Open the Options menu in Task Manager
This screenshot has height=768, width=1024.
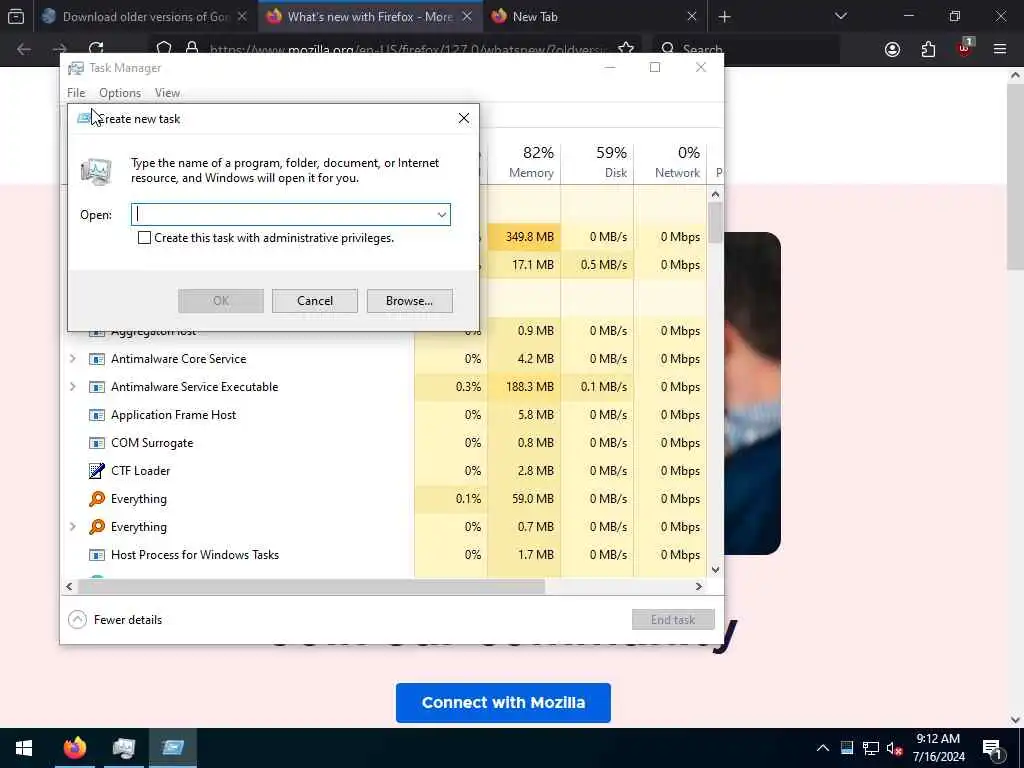120,93
